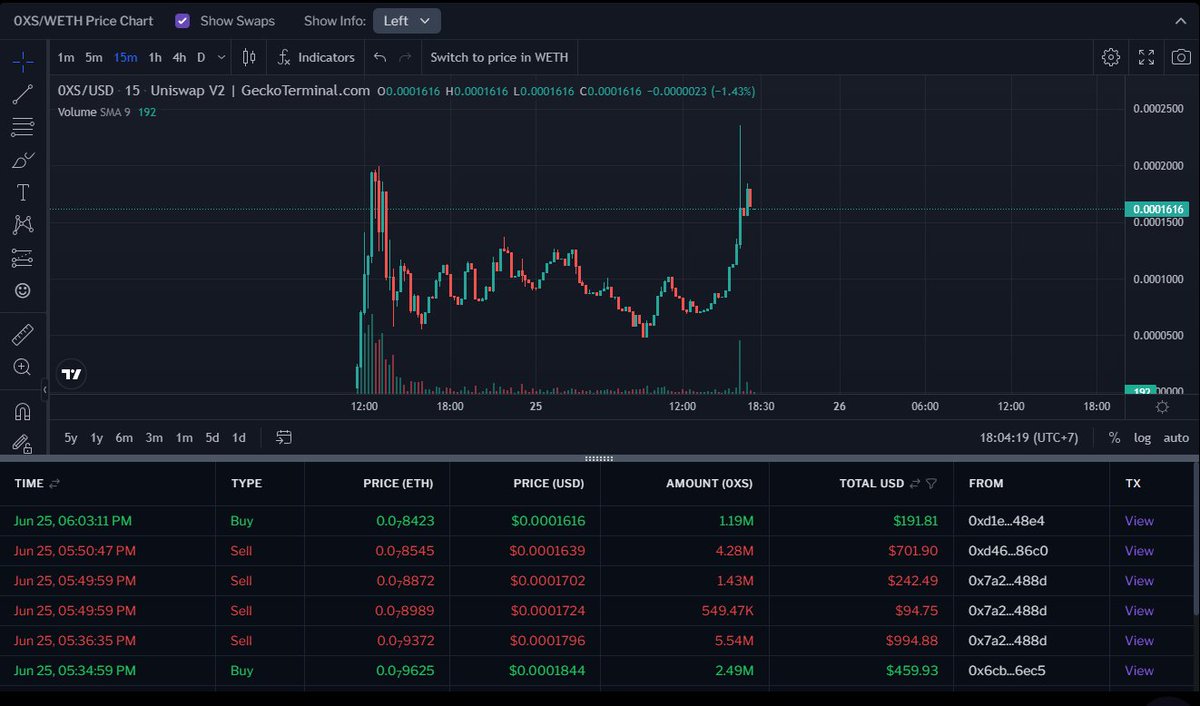Switch chart interval to 1h
The height and width of the screenshot is (706, 1200).
click(x=154, y=57)
